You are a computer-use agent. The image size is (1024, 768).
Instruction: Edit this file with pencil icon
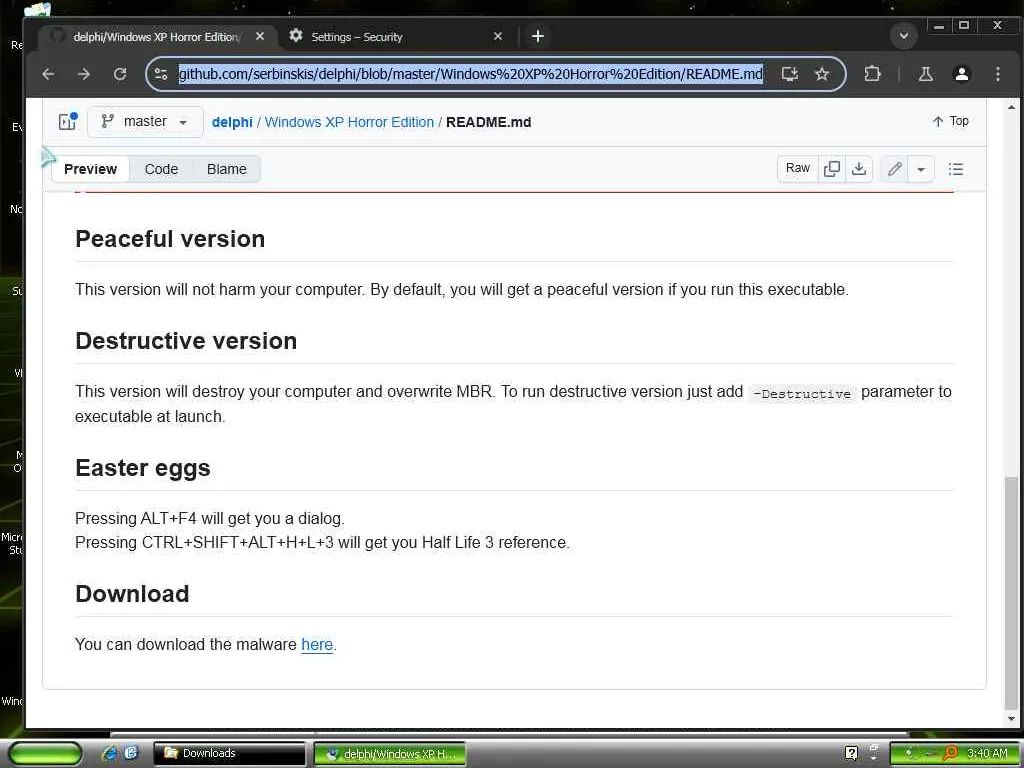pos(894,169)
